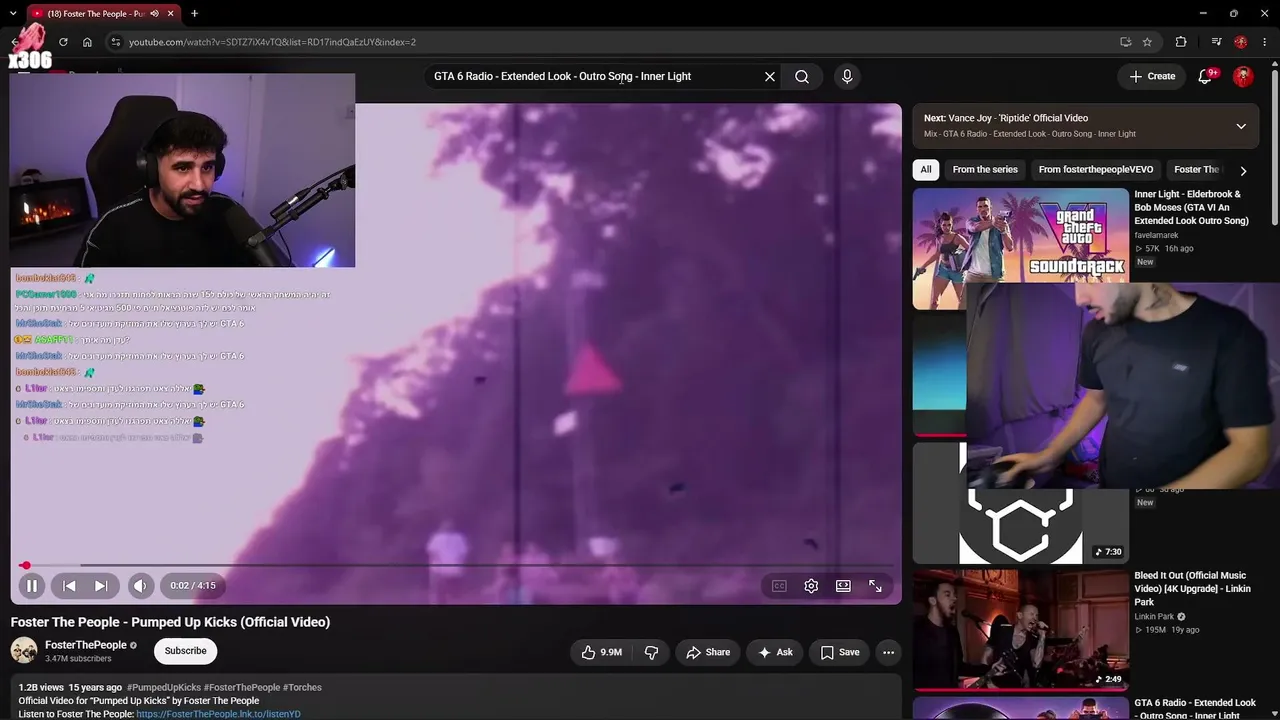Screen dimensions: 1280x720
Task: Open the Ask AI button
Action: point(775,652)
